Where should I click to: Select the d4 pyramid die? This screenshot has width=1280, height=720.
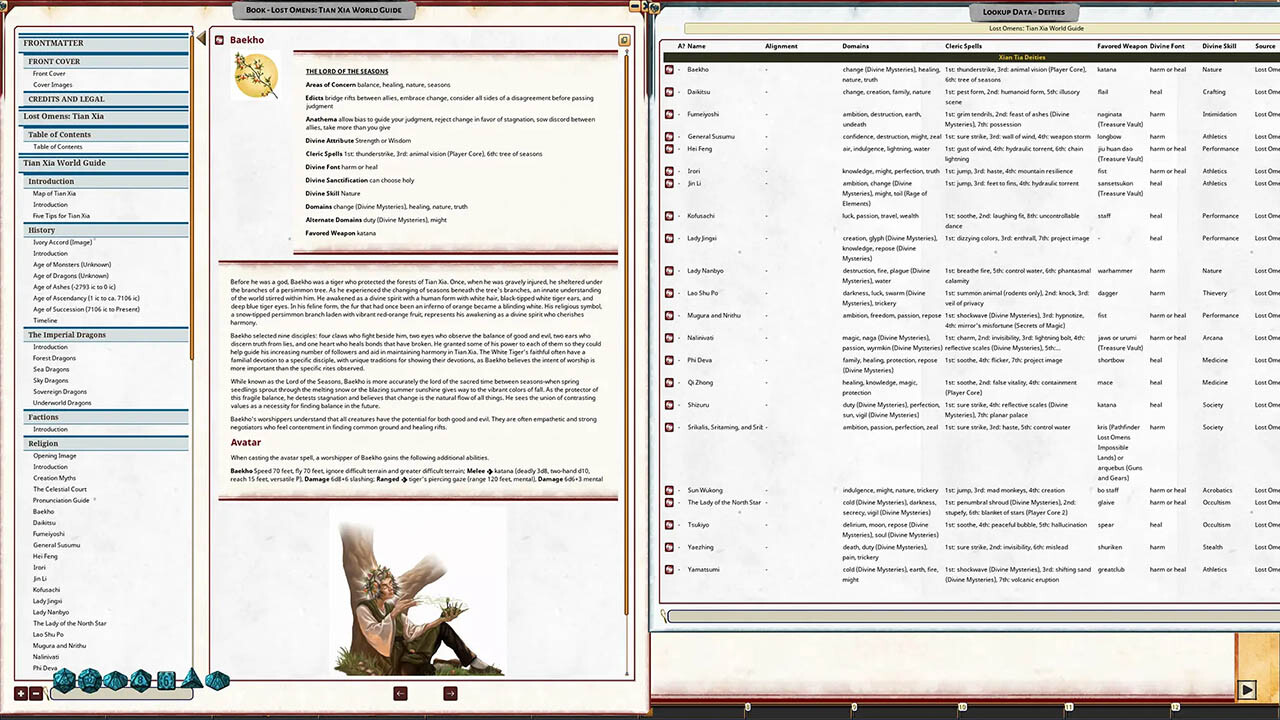[x=191, y=680]
